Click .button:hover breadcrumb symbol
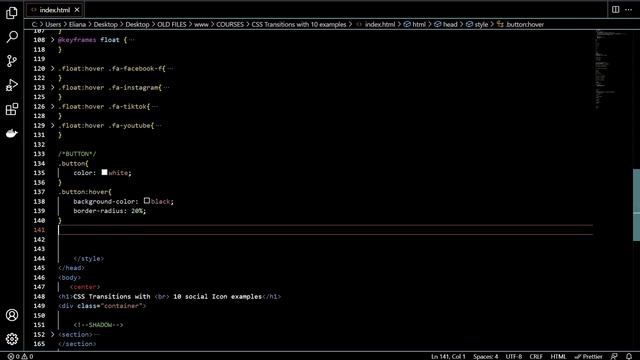The width and height of the screenshot is (640, 360). point(520,24)
